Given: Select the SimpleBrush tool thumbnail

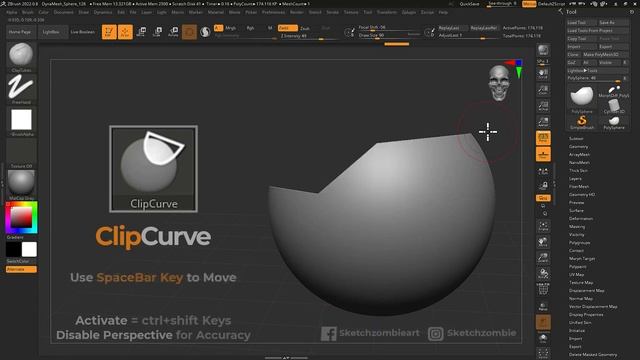Looking at the screenshot, I should (582, 122).
